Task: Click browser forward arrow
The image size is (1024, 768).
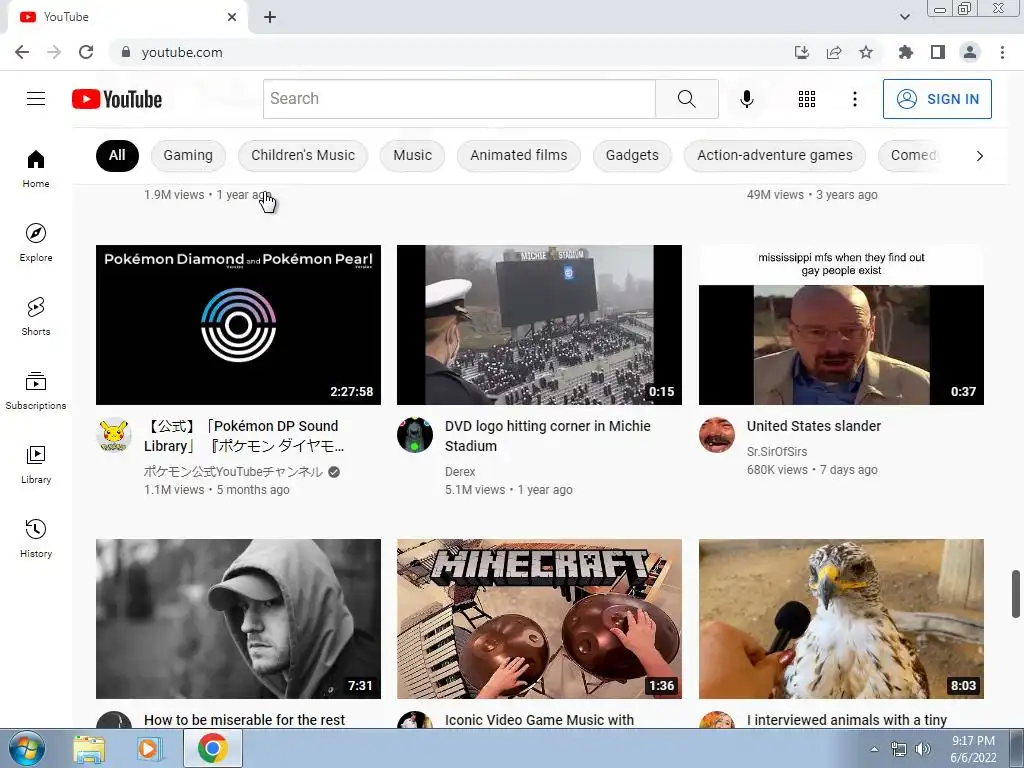Action: tap(54, 52)
